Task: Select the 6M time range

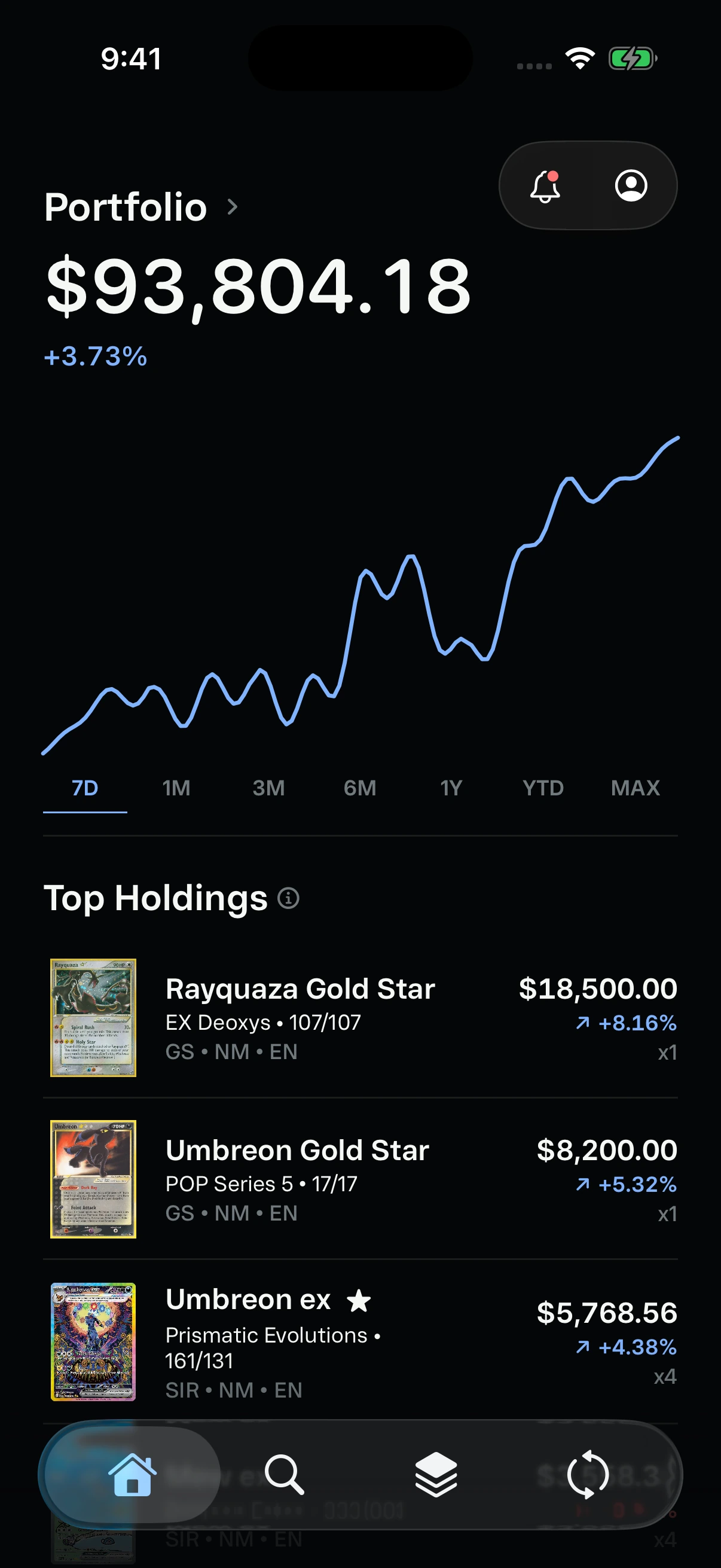Action: [359, 788]
